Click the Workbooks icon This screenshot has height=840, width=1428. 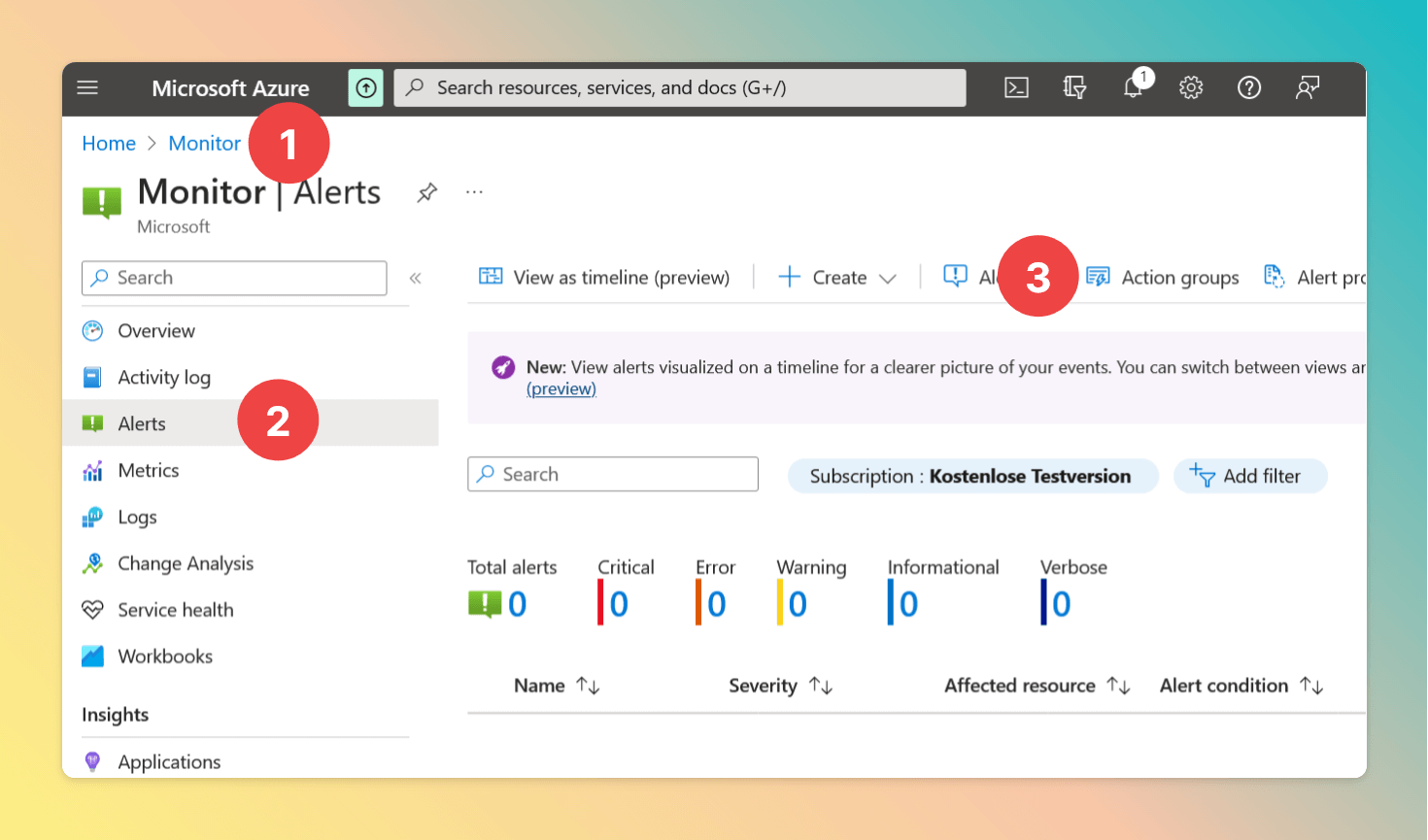coord(92,656)
